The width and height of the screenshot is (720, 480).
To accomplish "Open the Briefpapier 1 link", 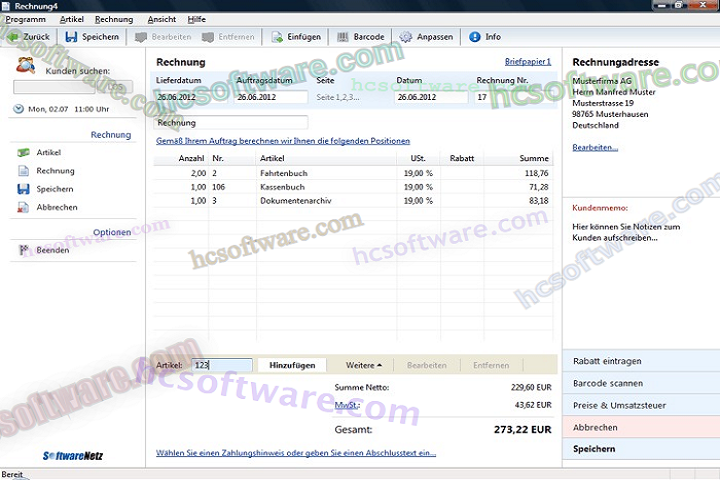I will point(528,62).
